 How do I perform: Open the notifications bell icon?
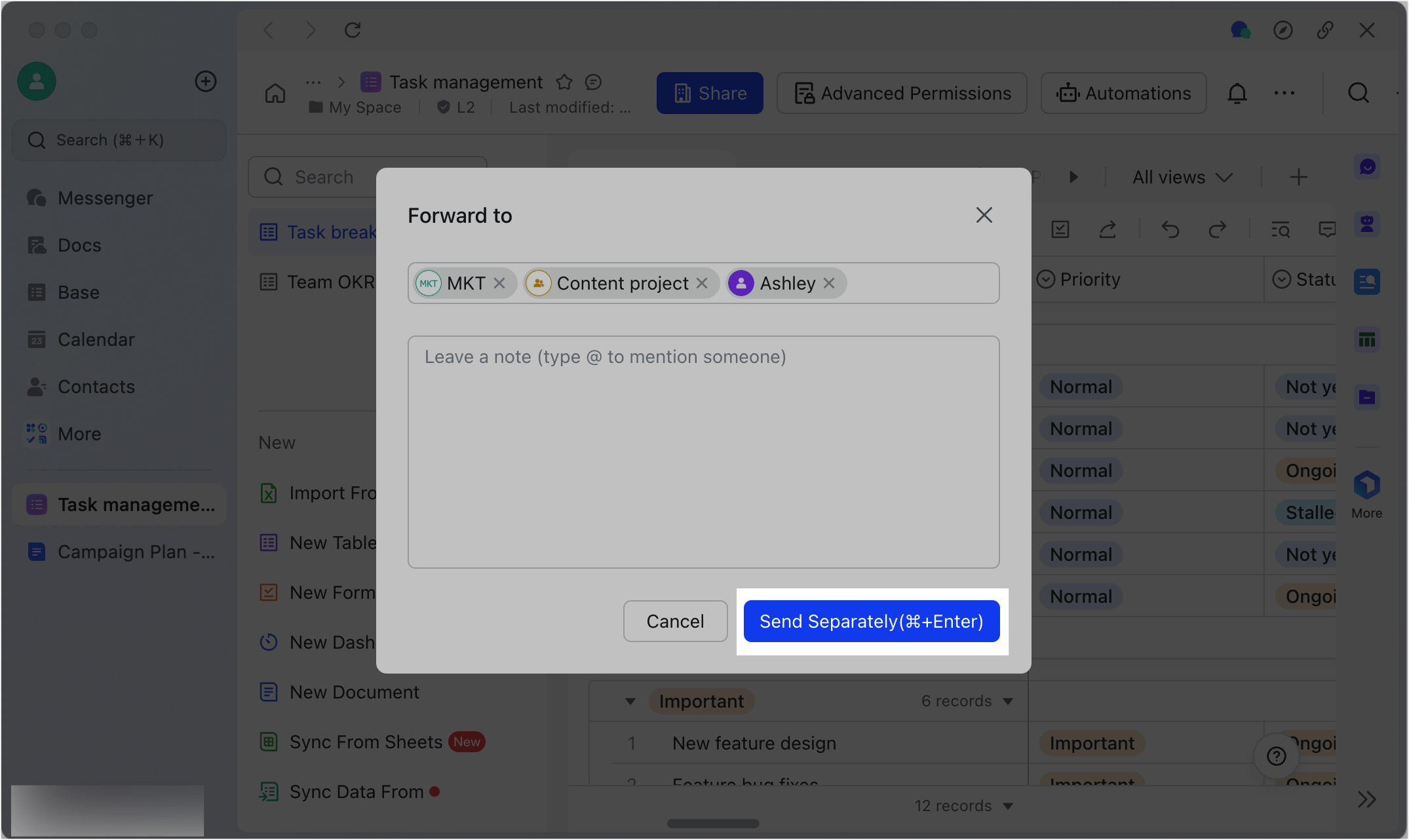pos(1237,92)
